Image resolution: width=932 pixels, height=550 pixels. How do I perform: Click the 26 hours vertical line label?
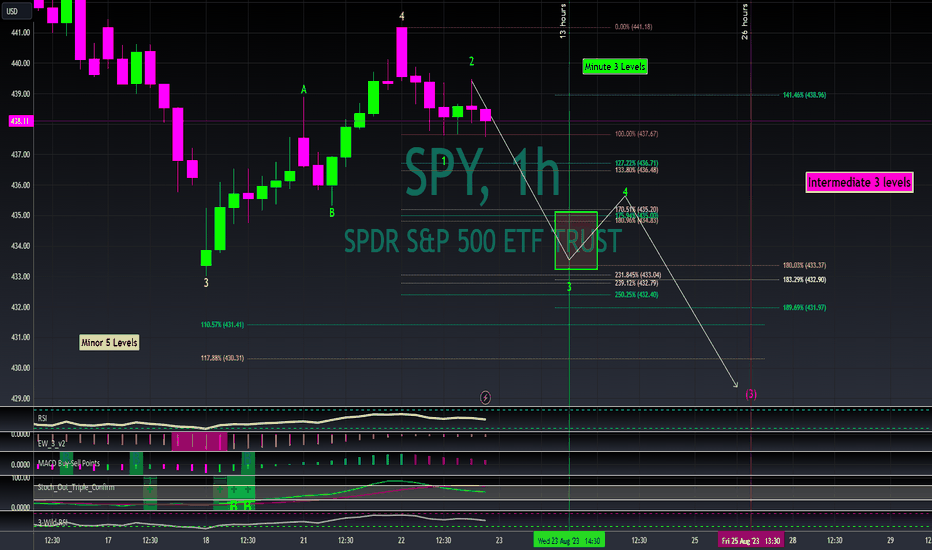coord(744,21)
